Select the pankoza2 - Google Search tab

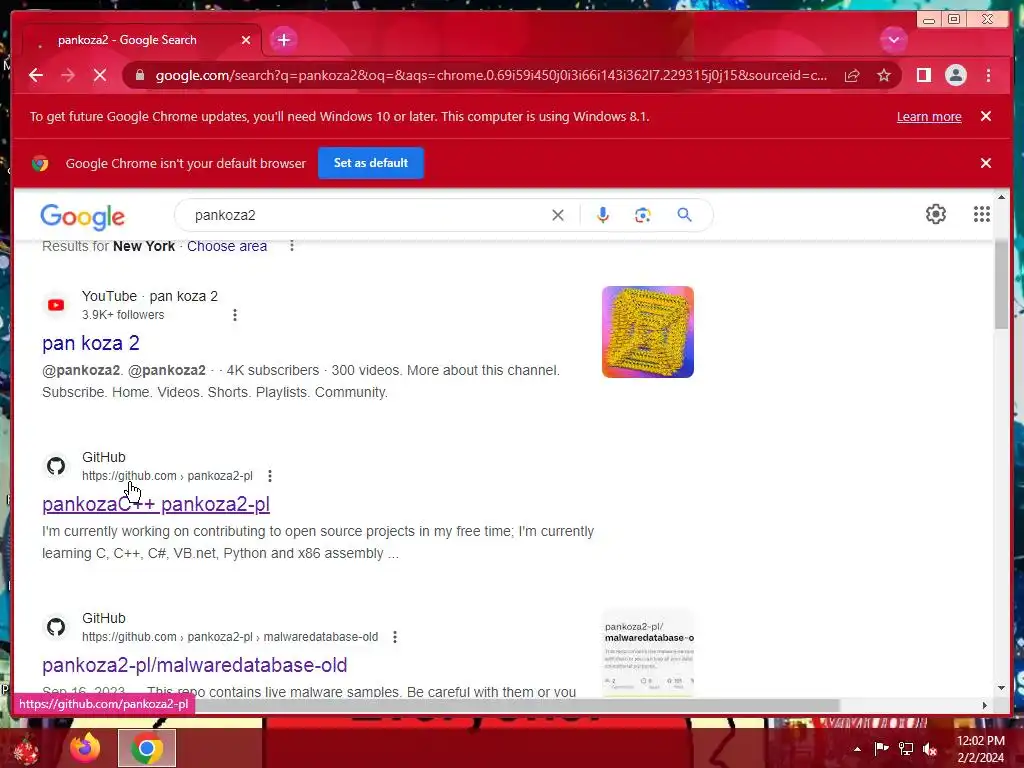[x=142, y=40]
